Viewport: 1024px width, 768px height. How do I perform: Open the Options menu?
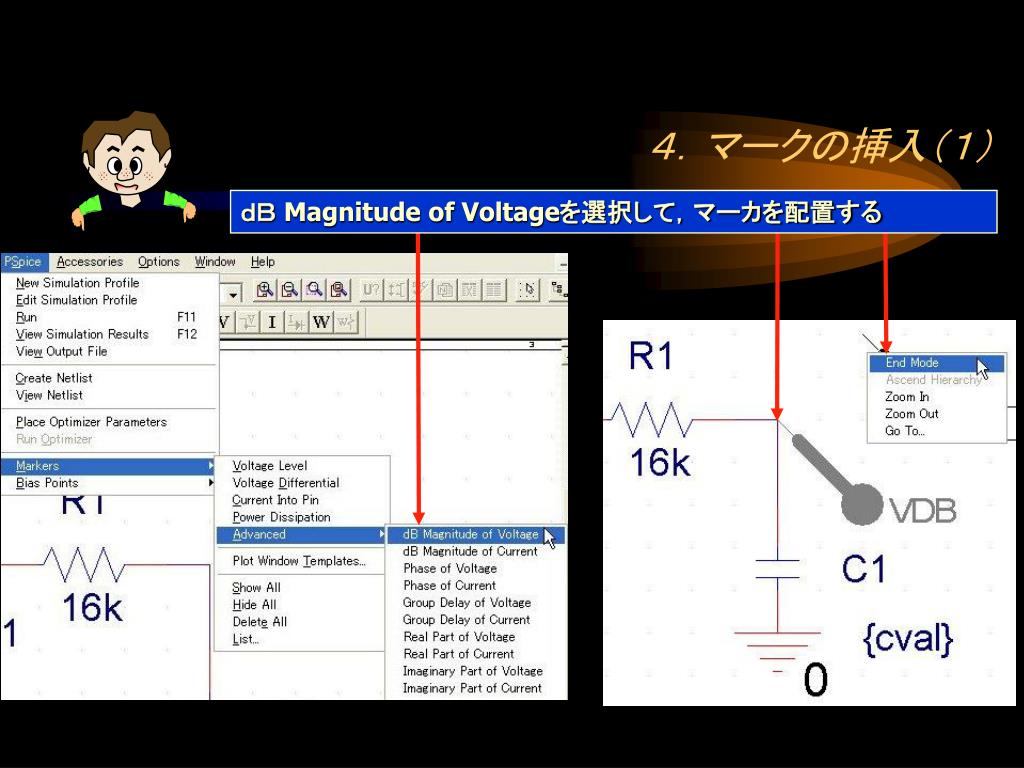pyautogui.click(x=159, y=262)
